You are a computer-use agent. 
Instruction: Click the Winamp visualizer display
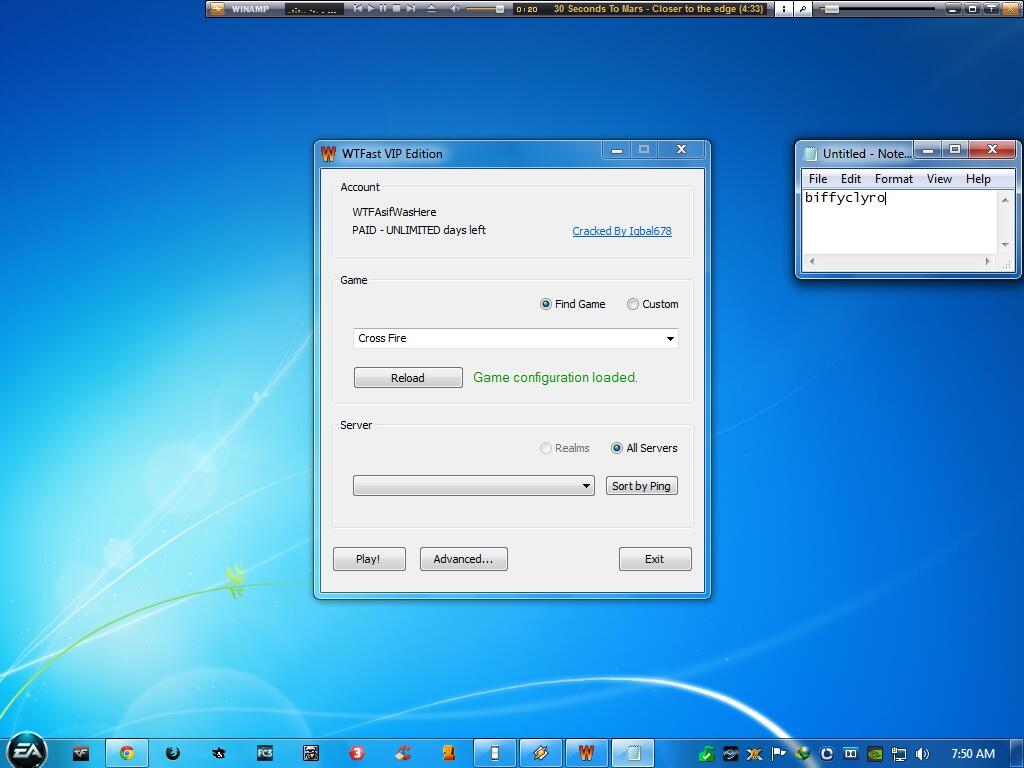[314, 9]
